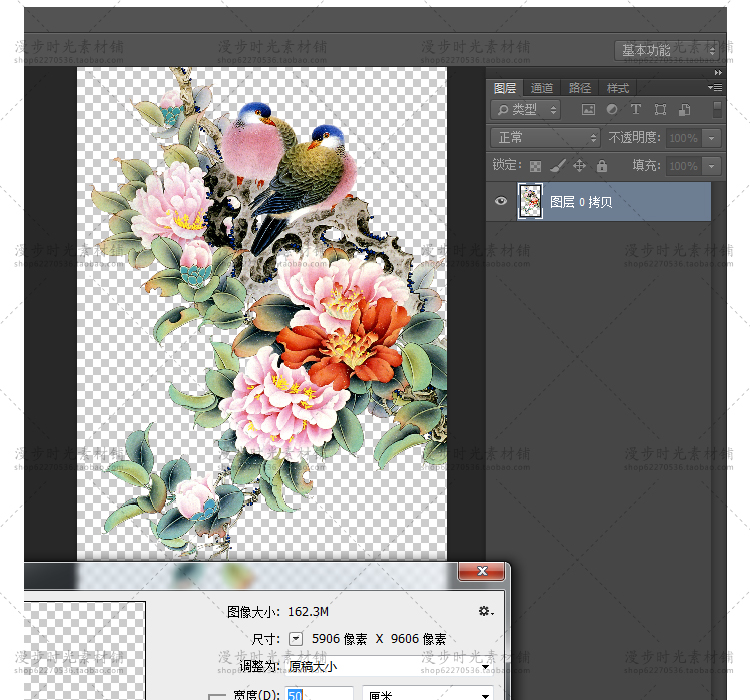Open the 基本功能 workspace dropdown
The height and width of the screenshot is (700, 750).
click(x=668, y=50)
